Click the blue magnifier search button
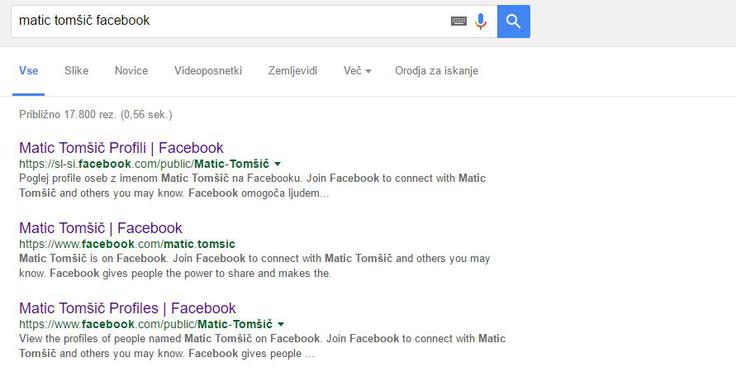This screenshot has height=372, width=736. [x=514, y=21]
